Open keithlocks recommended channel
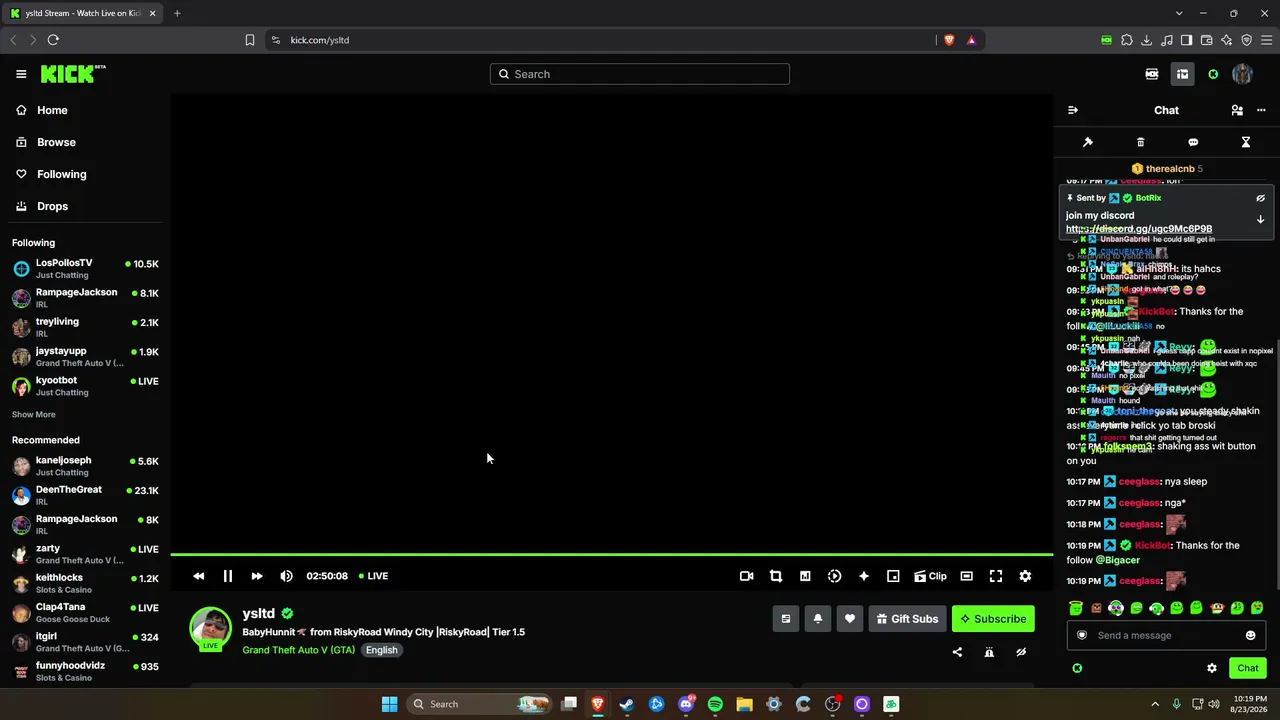Image resolution: width=1280 pixels, height=720 pixels. click(85, 583)
